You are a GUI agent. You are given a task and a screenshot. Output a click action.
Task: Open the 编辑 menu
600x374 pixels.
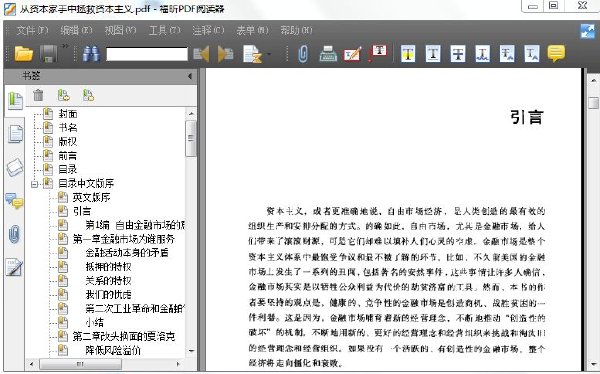[x=76, y=30]
